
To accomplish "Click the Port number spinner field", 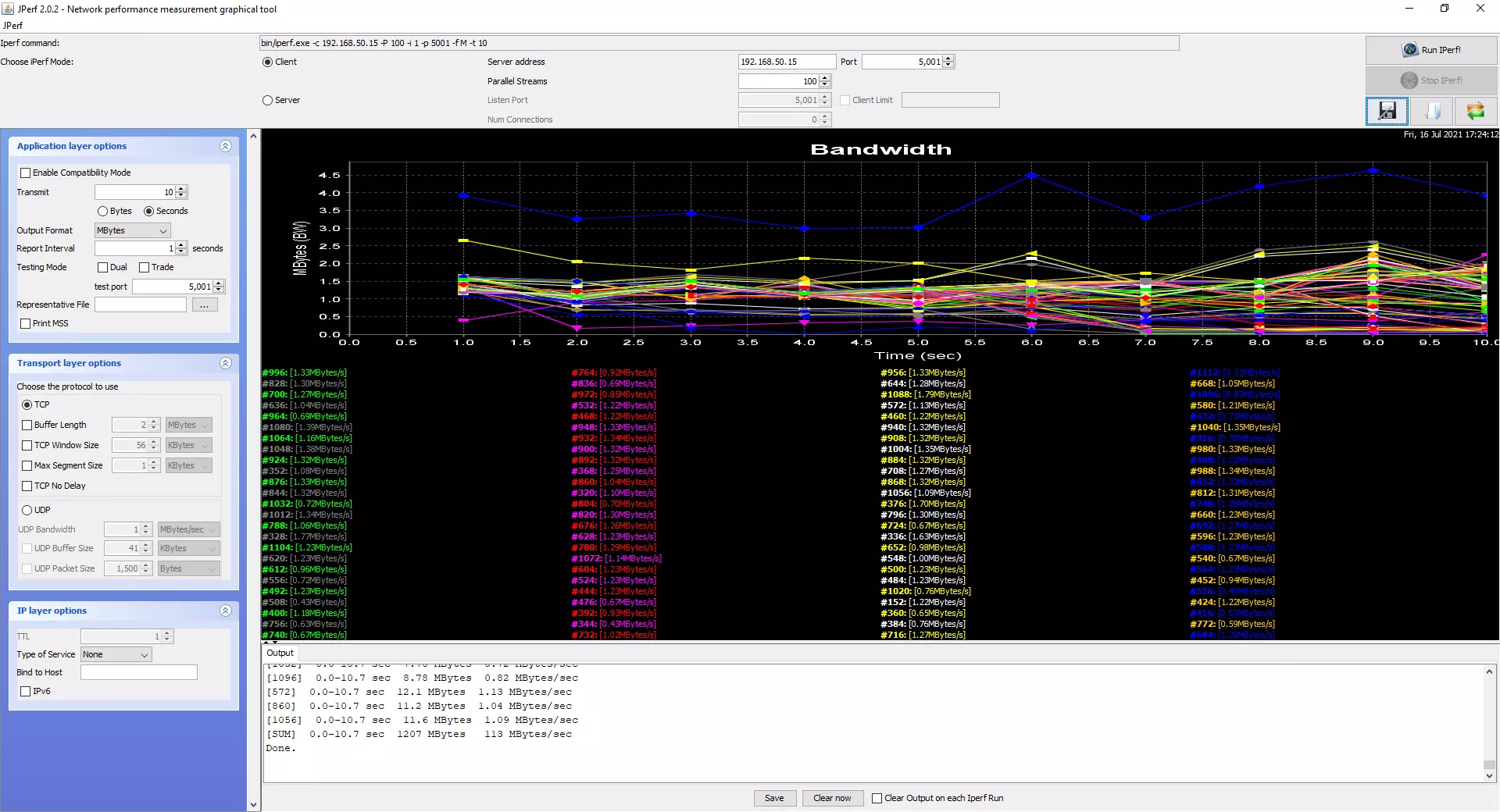I will pos(908,62).
